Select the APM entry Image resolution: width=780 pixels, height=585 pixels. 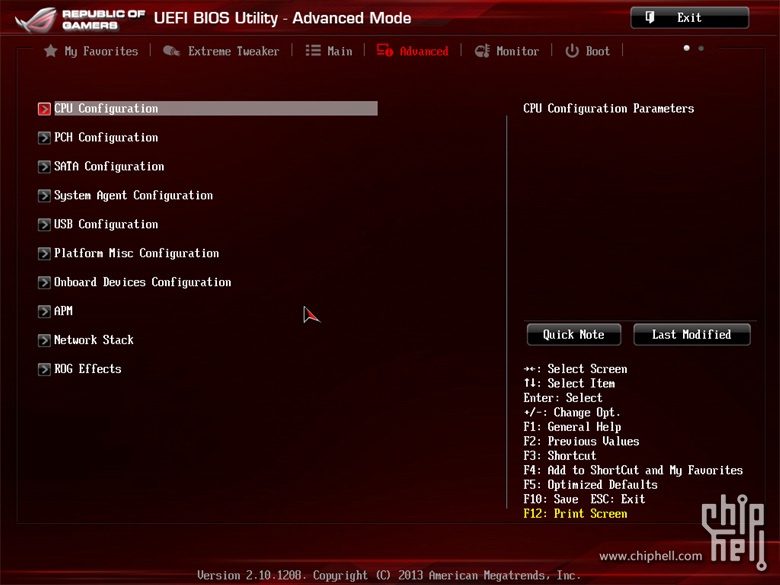pyautogui.click(x=63, y=311)
